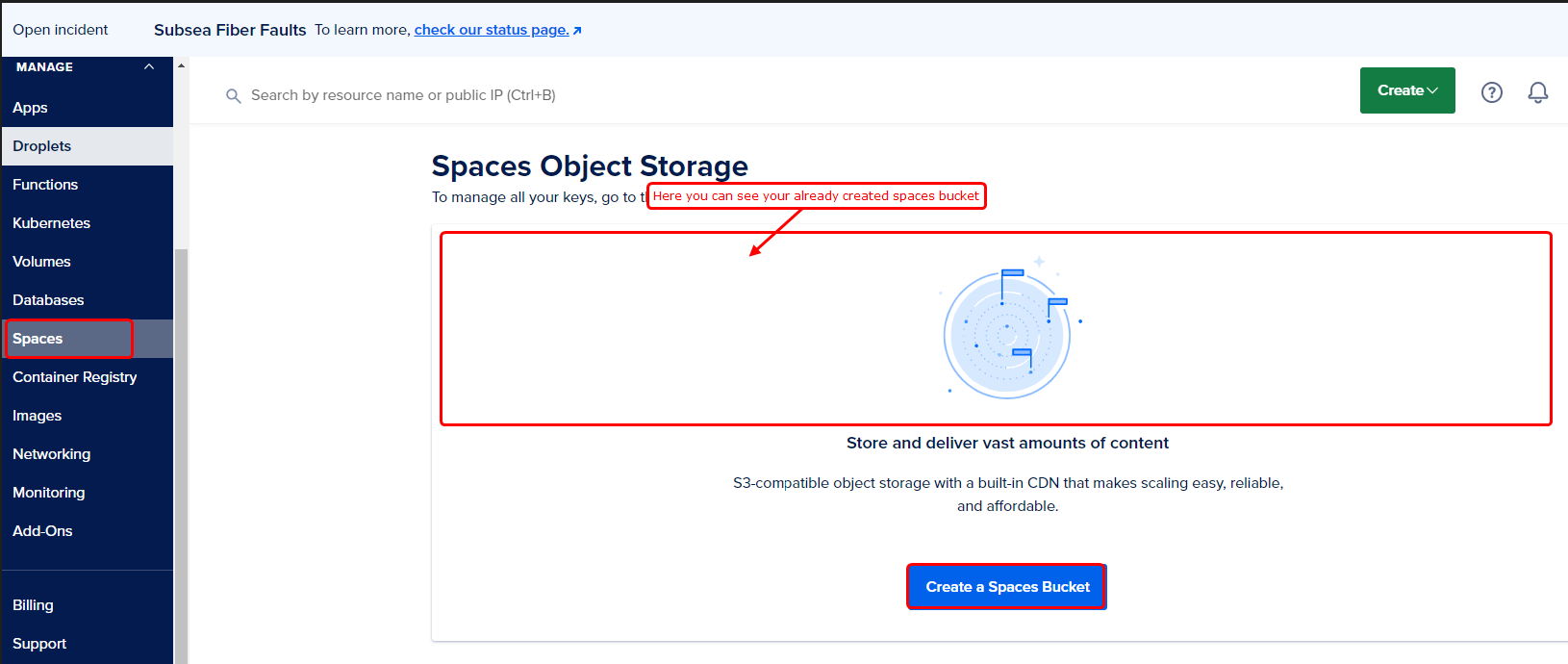The image size is (1568, 664).
Task: Click Create a Spaces Bucket button
Action: coord(1007,587)
